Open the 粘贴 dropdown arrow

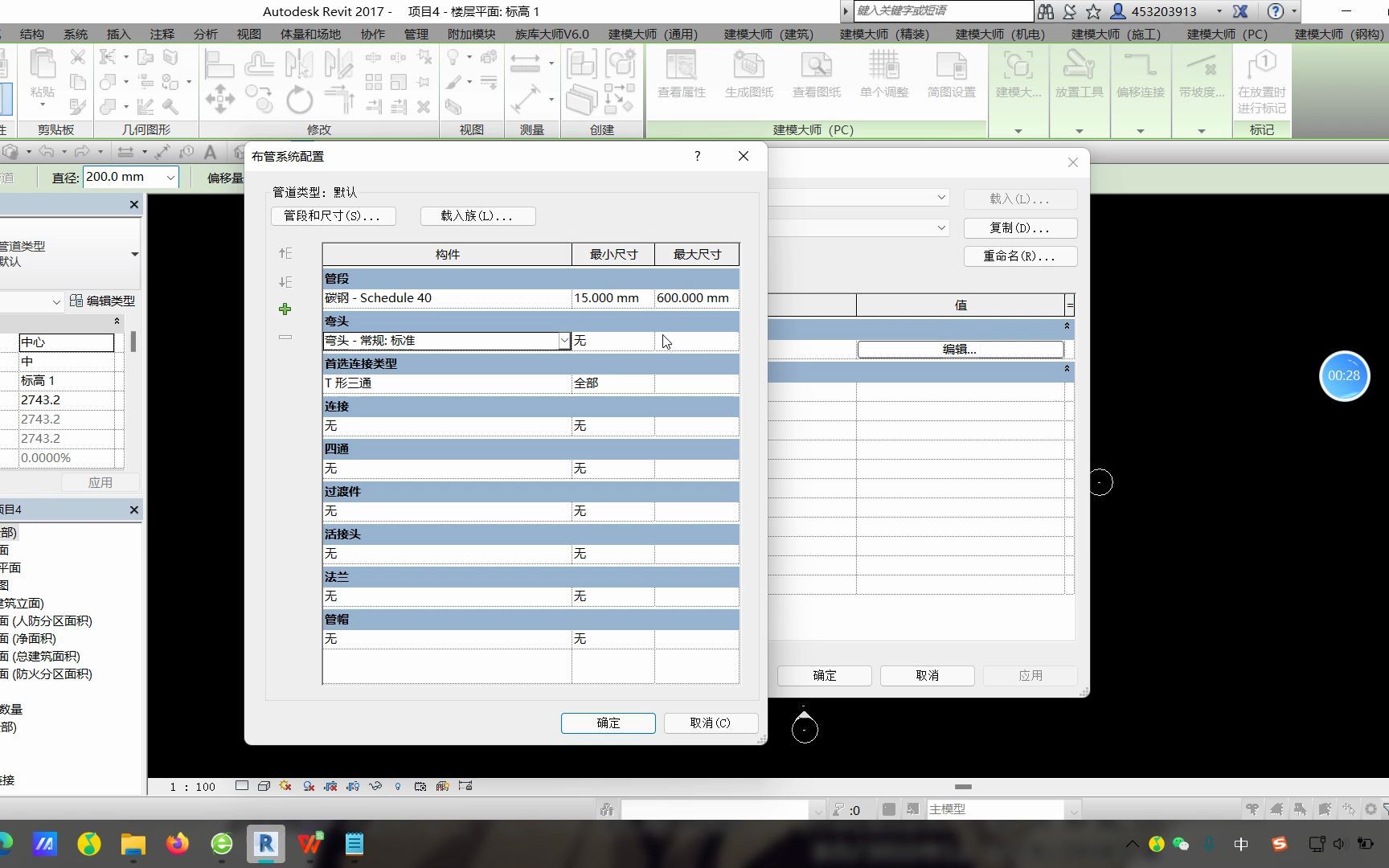pos(43,104)
